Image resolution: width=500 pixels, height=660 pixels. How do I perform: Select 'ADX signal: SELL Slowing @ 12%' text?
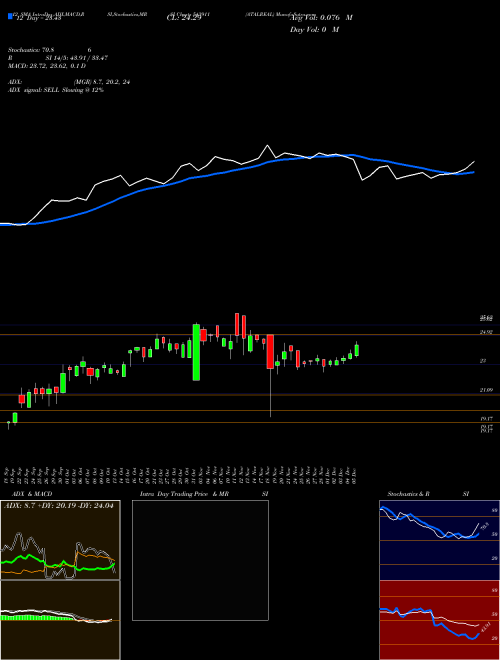[56, 90]
